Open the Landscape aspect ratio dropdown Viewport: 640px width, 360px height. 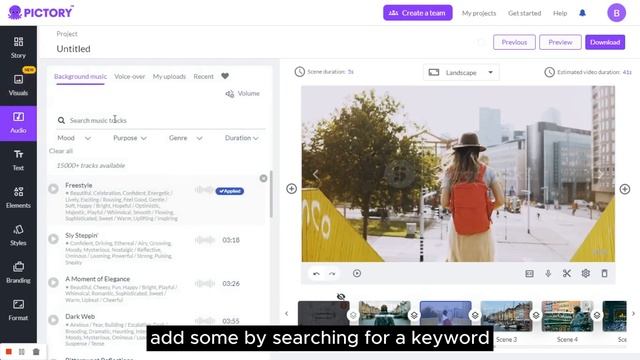pos(461,73)
